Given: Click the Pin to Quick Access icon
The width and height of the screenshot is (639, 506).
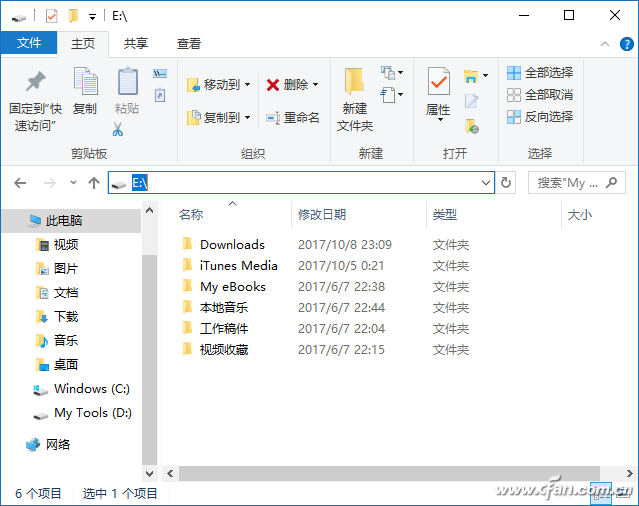Looking at the screenshot, I should pyautogui.click(x=36, y=81).
